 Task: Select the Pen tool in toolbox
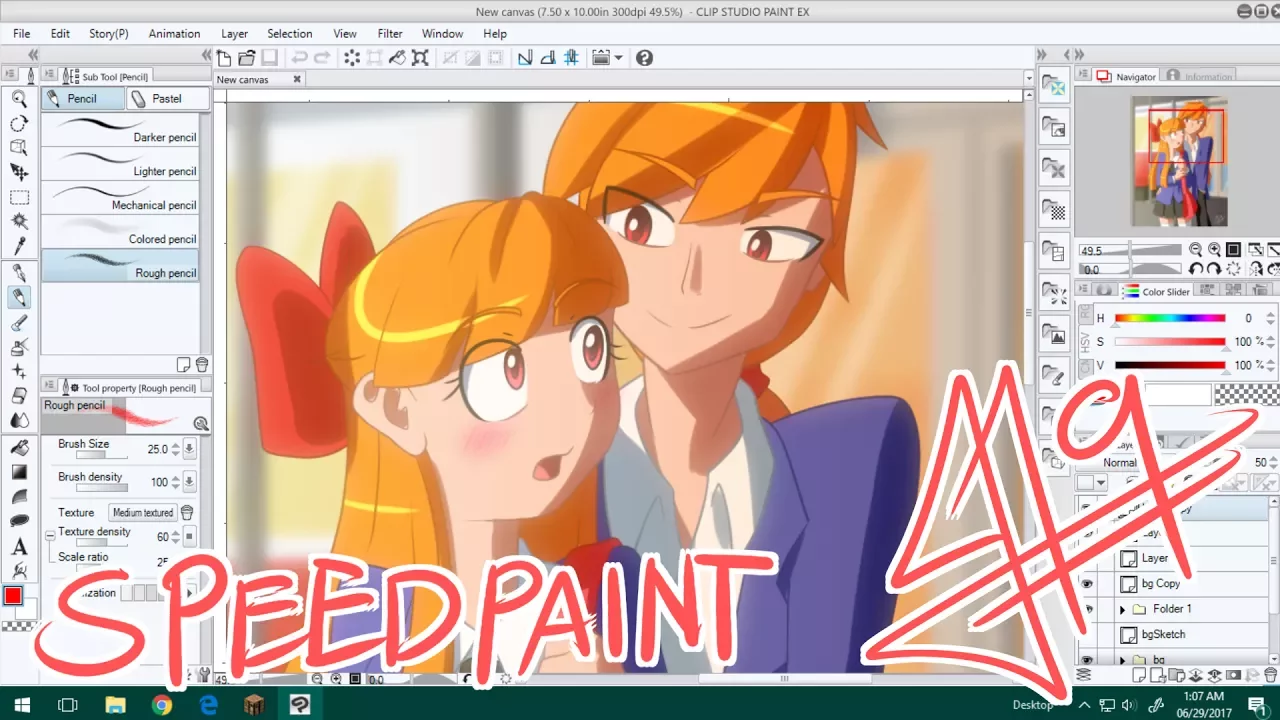19,273
